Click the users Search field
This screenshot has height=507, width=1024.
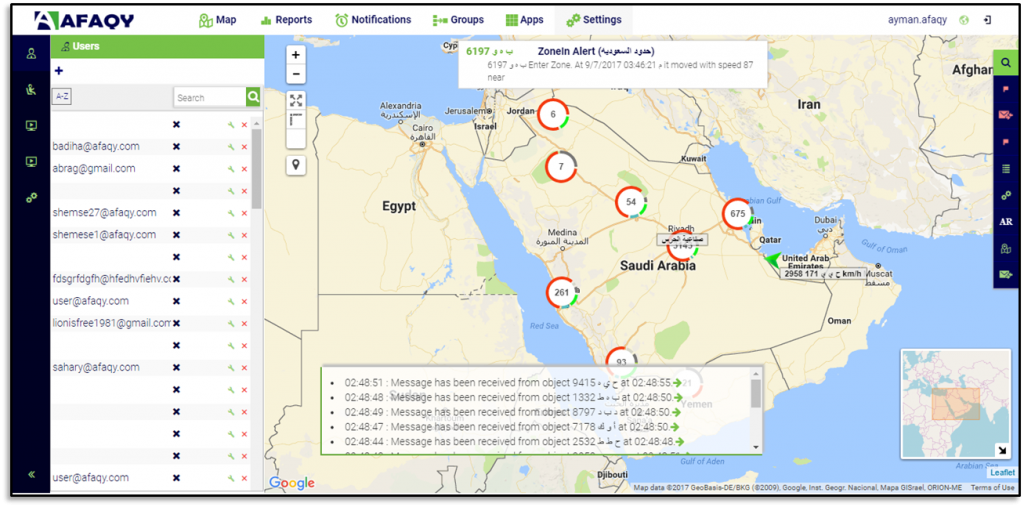pyautogui.click(x=210, y=97)
